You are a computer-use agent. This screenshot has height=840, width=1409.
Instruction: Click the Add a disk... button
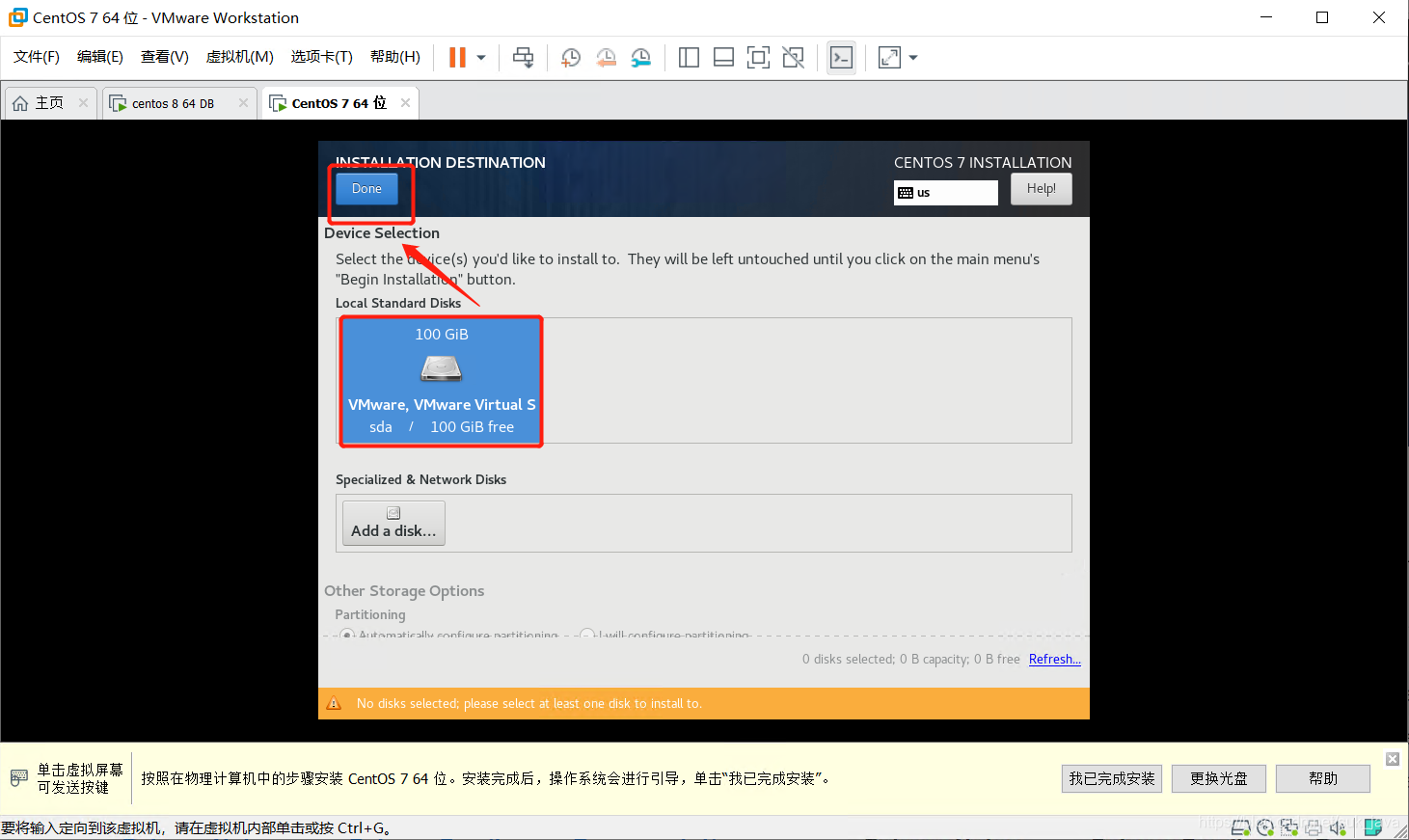393,523
